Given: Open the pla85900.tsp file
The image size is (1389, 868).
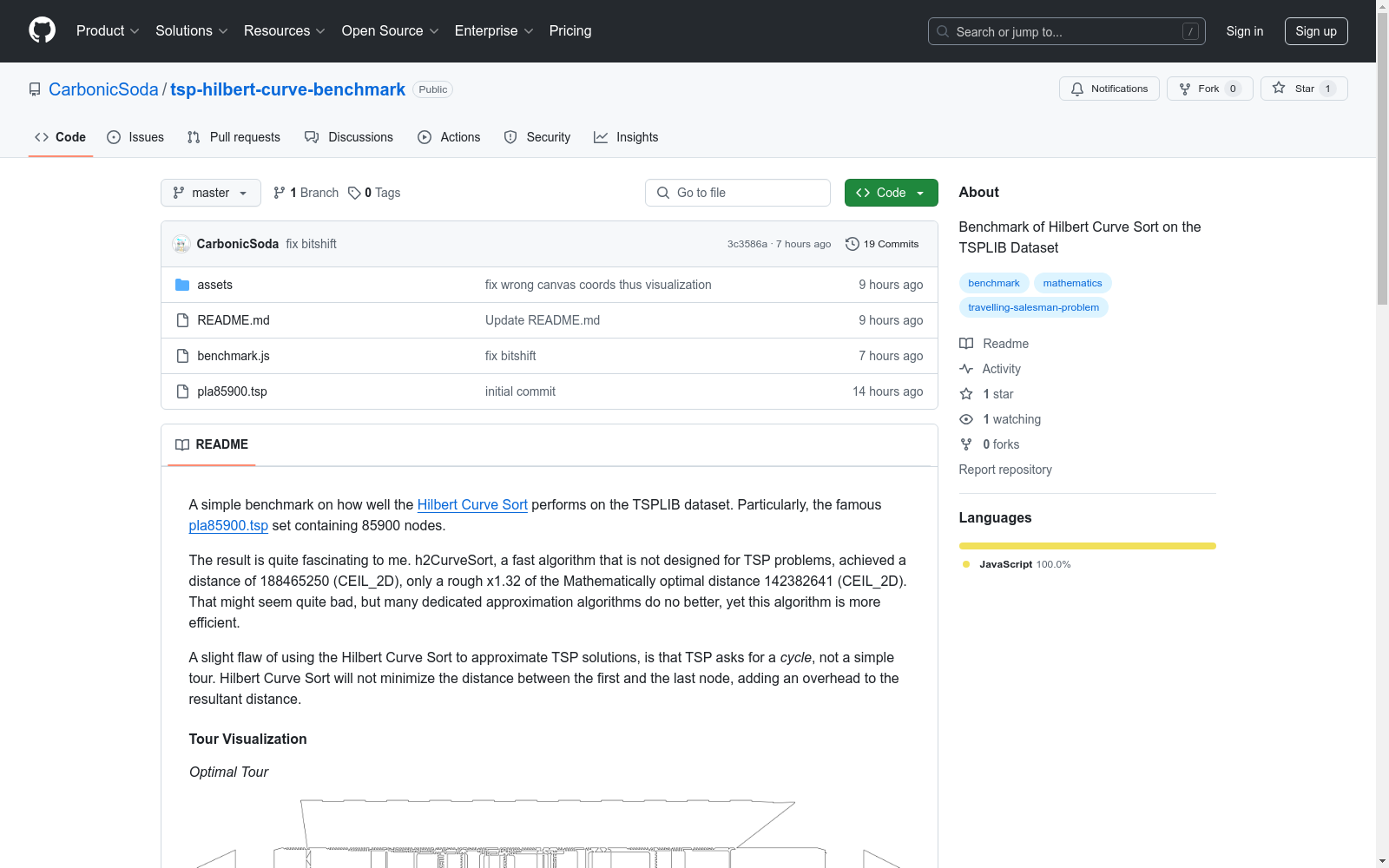Looking at the screenshot, I should tap(232, 391).
